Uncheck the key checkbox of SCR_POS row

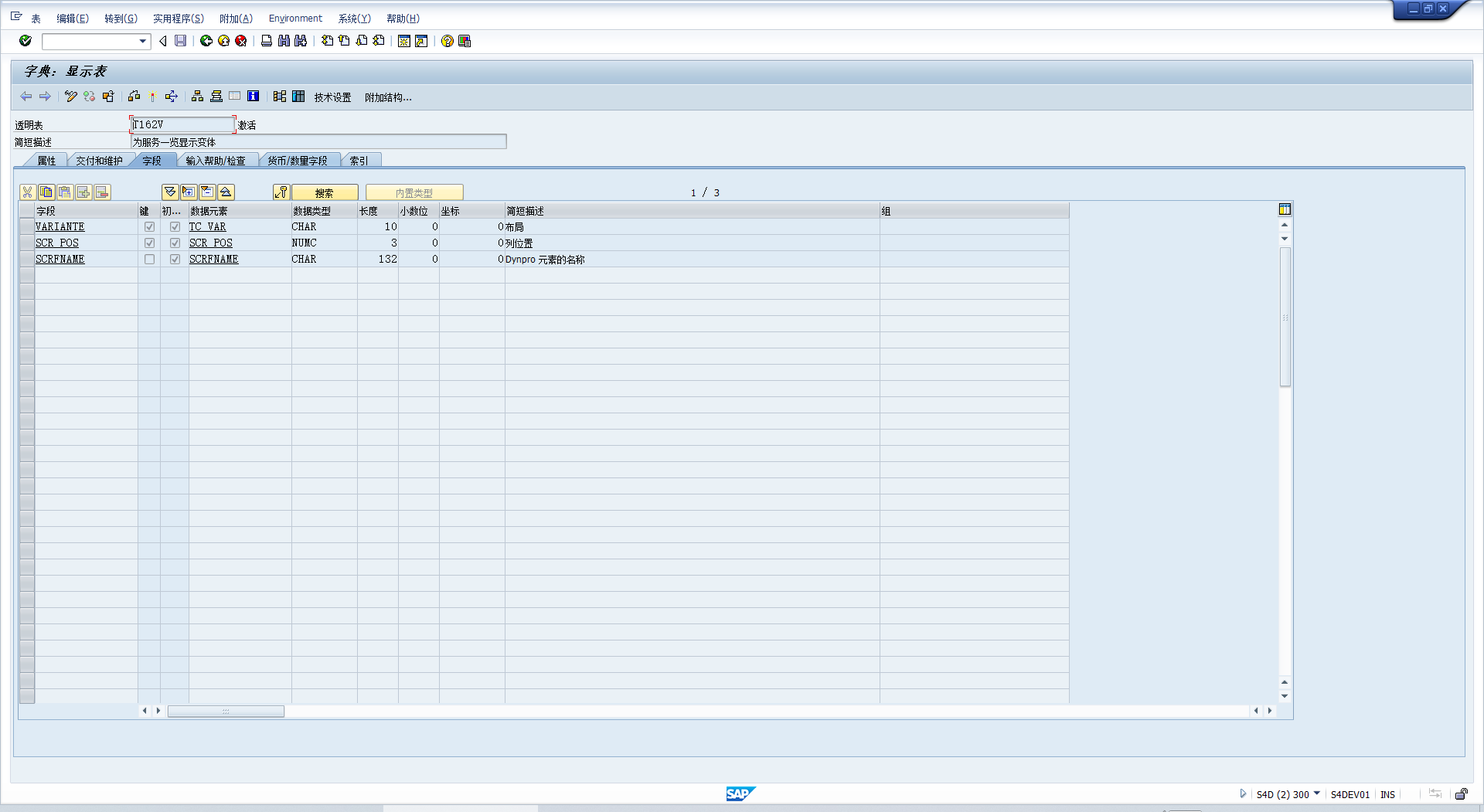click(x=150, y=243)
